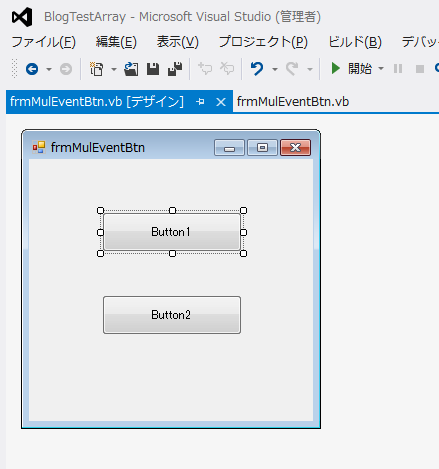Open dropdown beside the 開始 button
Image resolution: width=439 pixels, height=469 pixels.
[x=381, y=69]
